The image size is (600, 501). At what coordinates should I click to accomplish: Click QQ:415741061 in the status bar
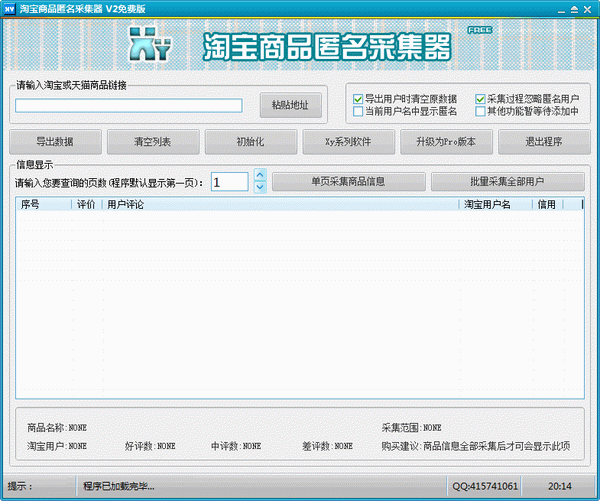click(x=485, y=486)
